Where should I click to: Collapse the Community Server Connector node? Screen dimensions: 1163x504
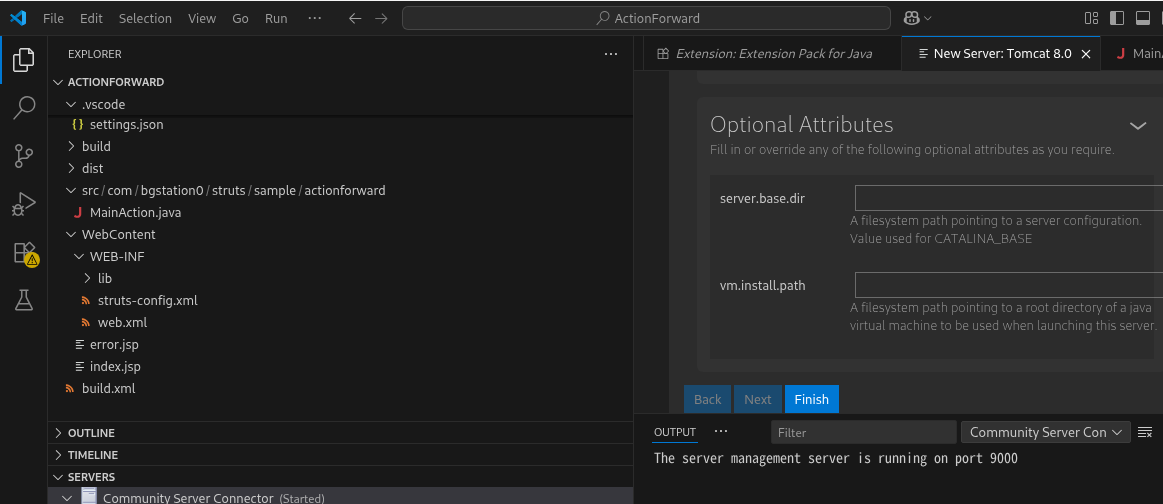(67, 497)
